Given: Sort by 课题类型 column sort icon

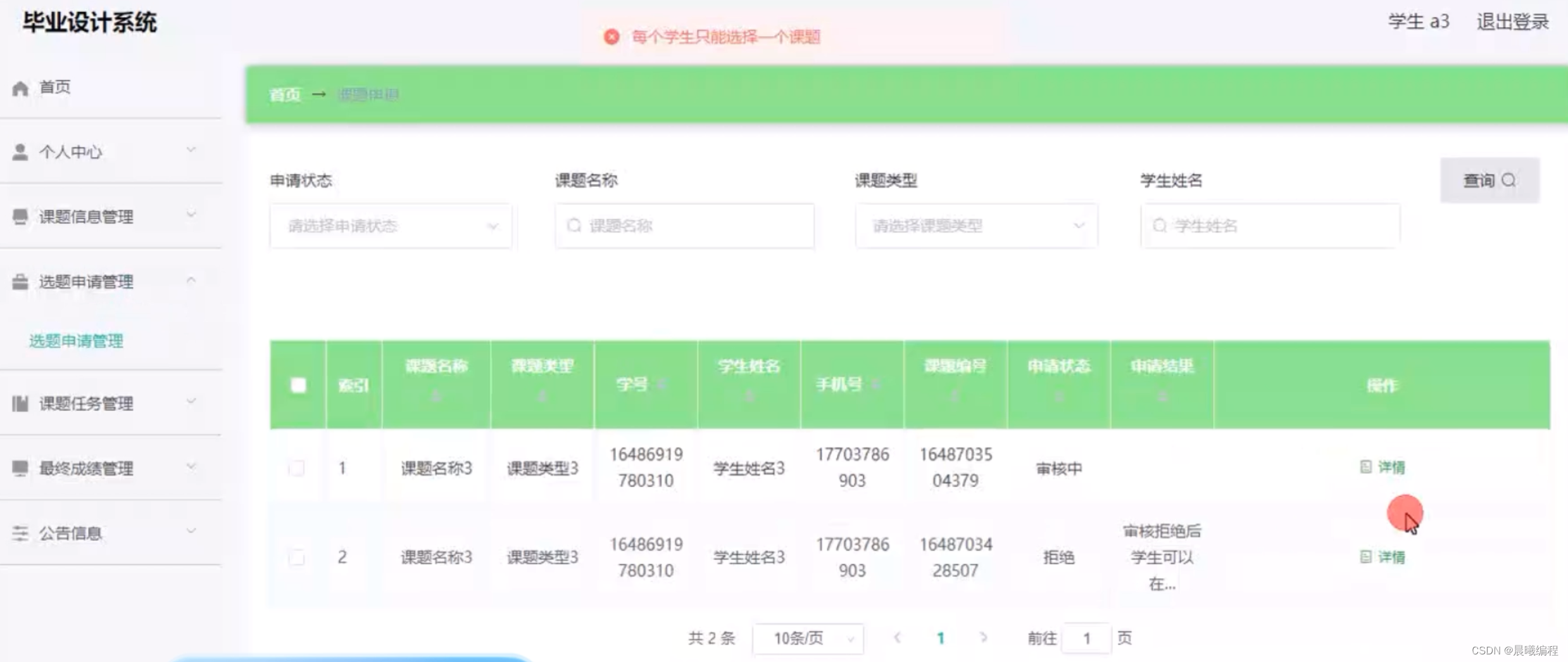Looking at the screenshot, I should click(x=542, y=397).
